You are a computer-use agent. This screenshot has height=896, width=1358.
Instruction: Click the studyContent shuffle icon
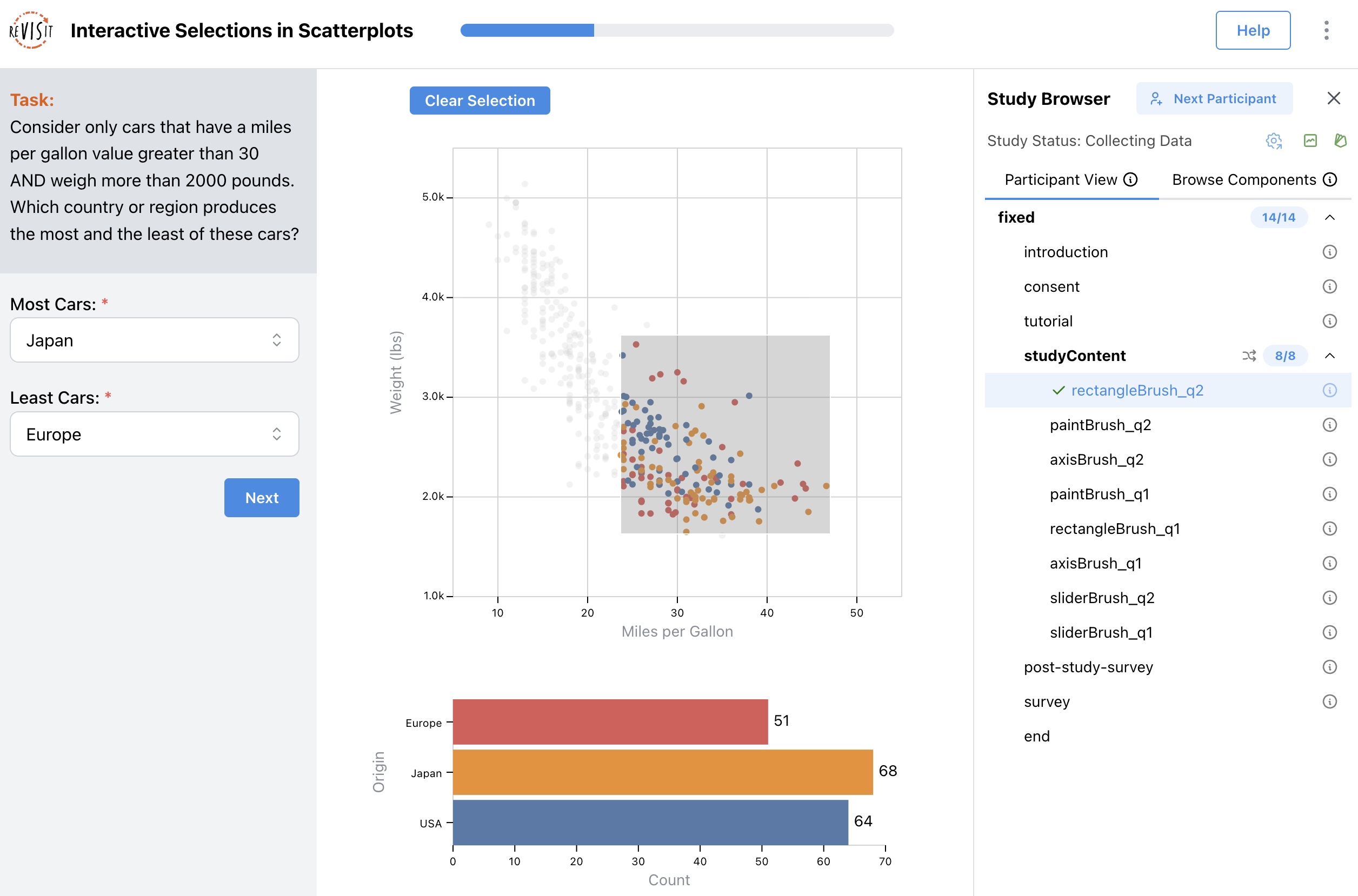(1249, 356)
